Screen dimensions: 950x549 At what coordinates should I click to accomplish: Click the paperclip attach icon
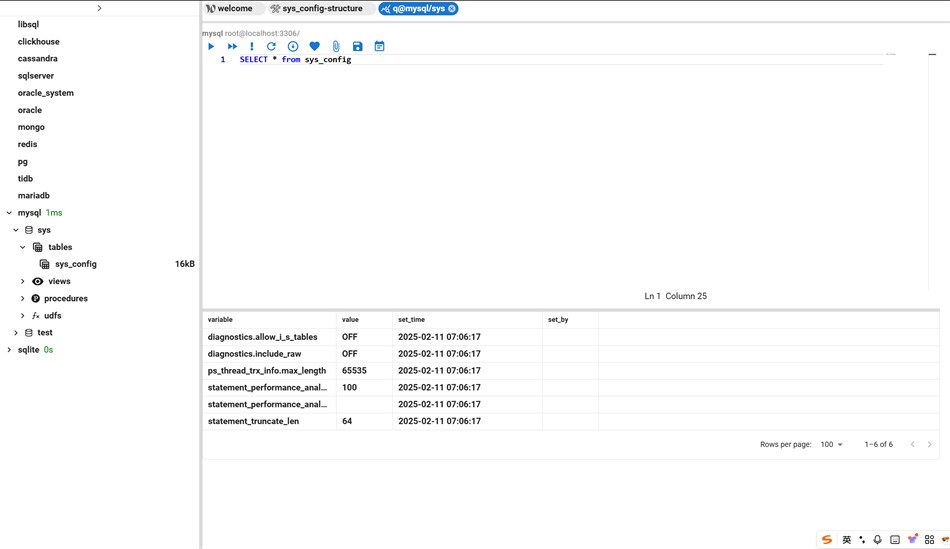[336, 46]
